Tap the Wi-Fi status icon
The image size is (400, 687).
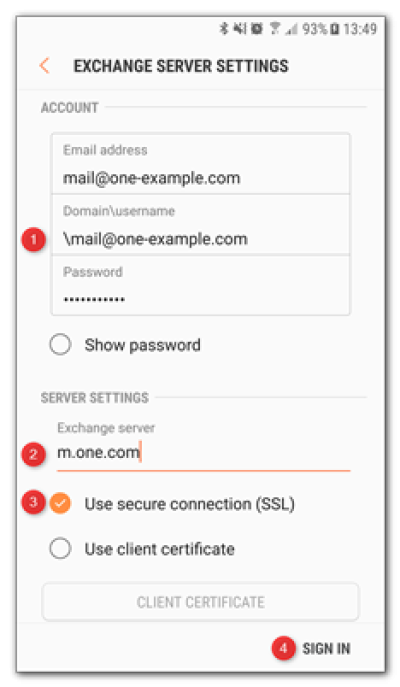[276, 29]
